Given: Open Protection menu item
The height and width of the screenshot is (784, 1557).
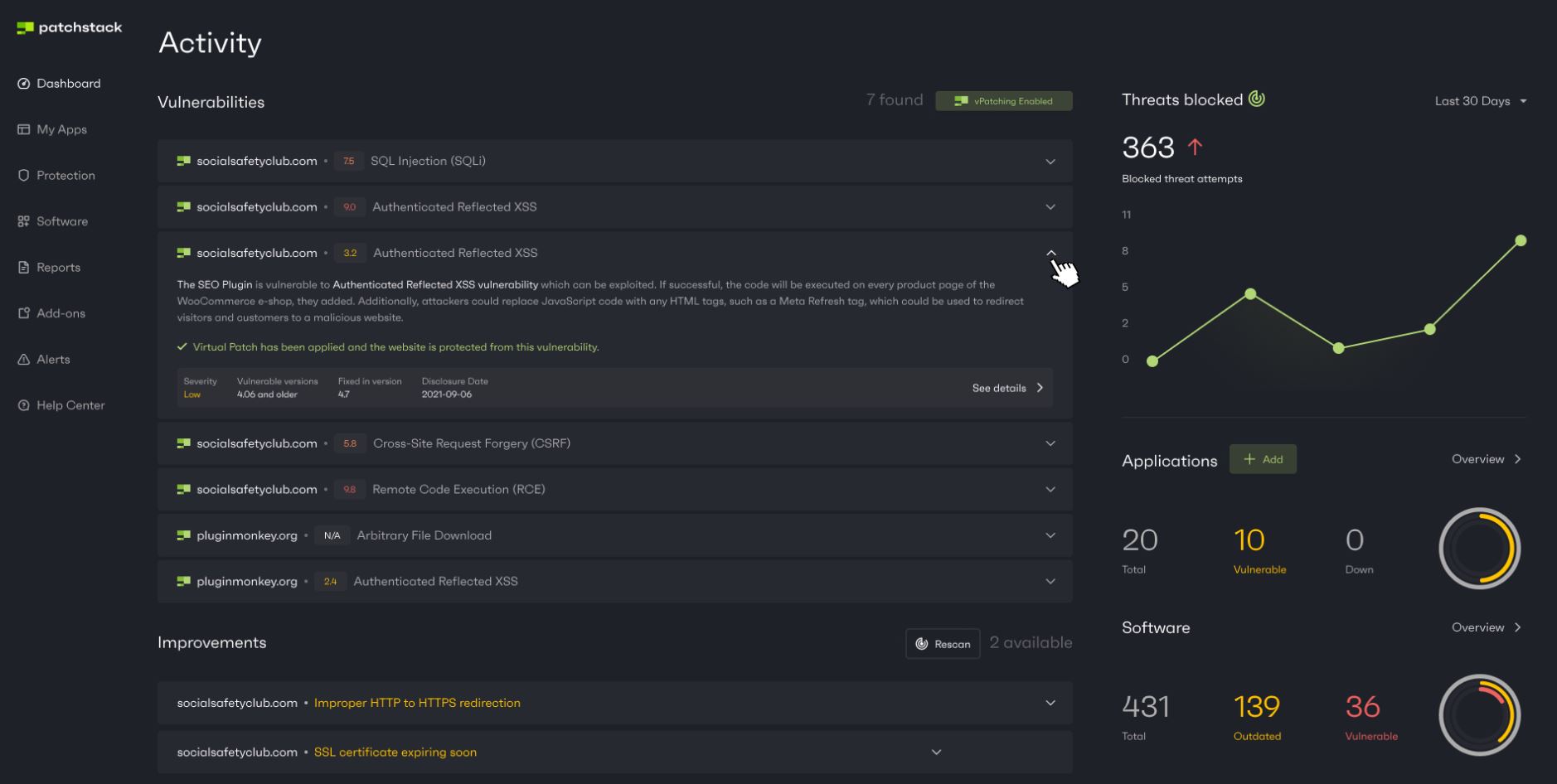Looking at the screenshot, I should [x=56, y=176].
